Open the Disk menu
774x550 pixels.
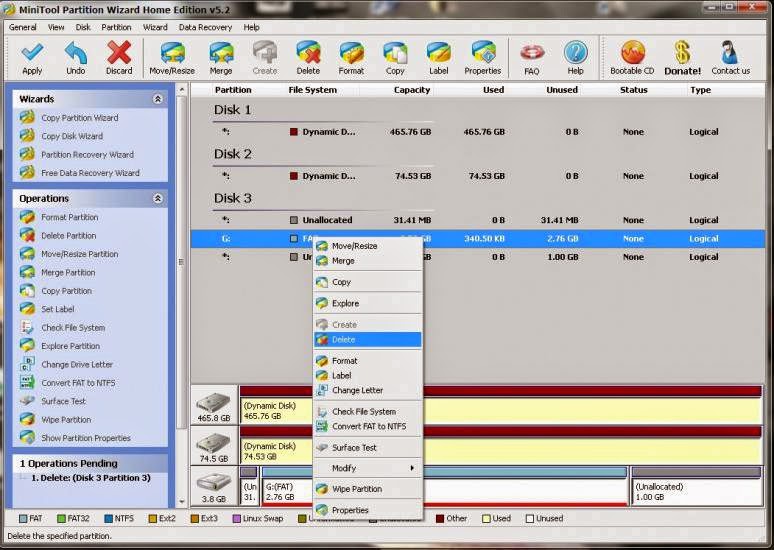(83, 27)
